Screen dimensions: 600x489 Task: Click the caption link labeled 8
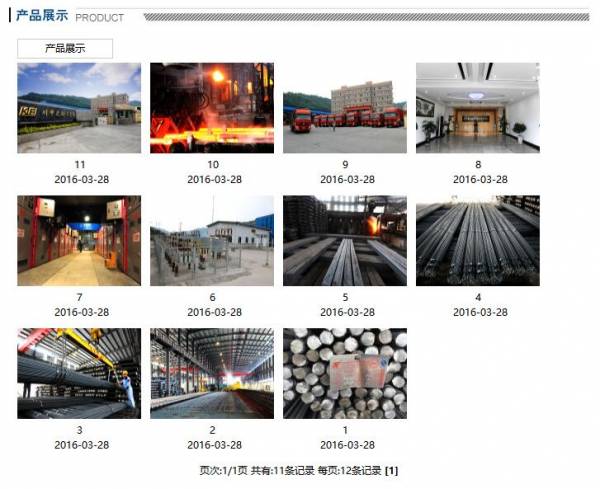(478, 165)
